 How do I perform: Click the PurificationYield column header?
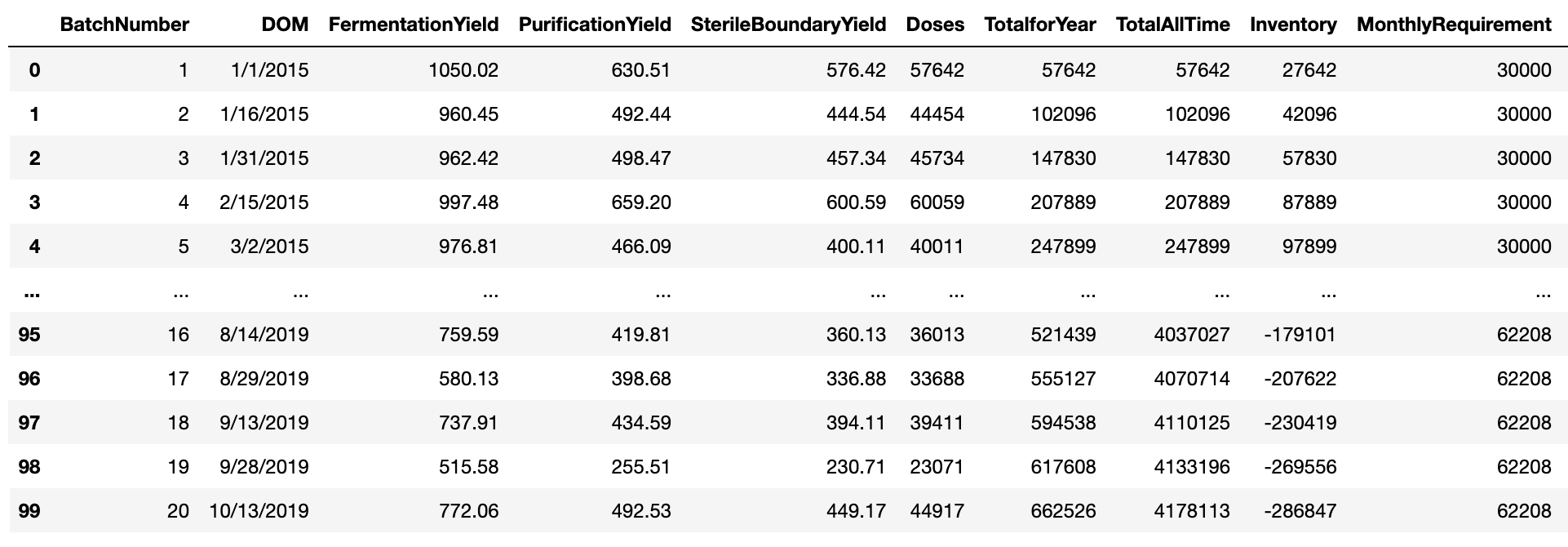coord(595,24)
